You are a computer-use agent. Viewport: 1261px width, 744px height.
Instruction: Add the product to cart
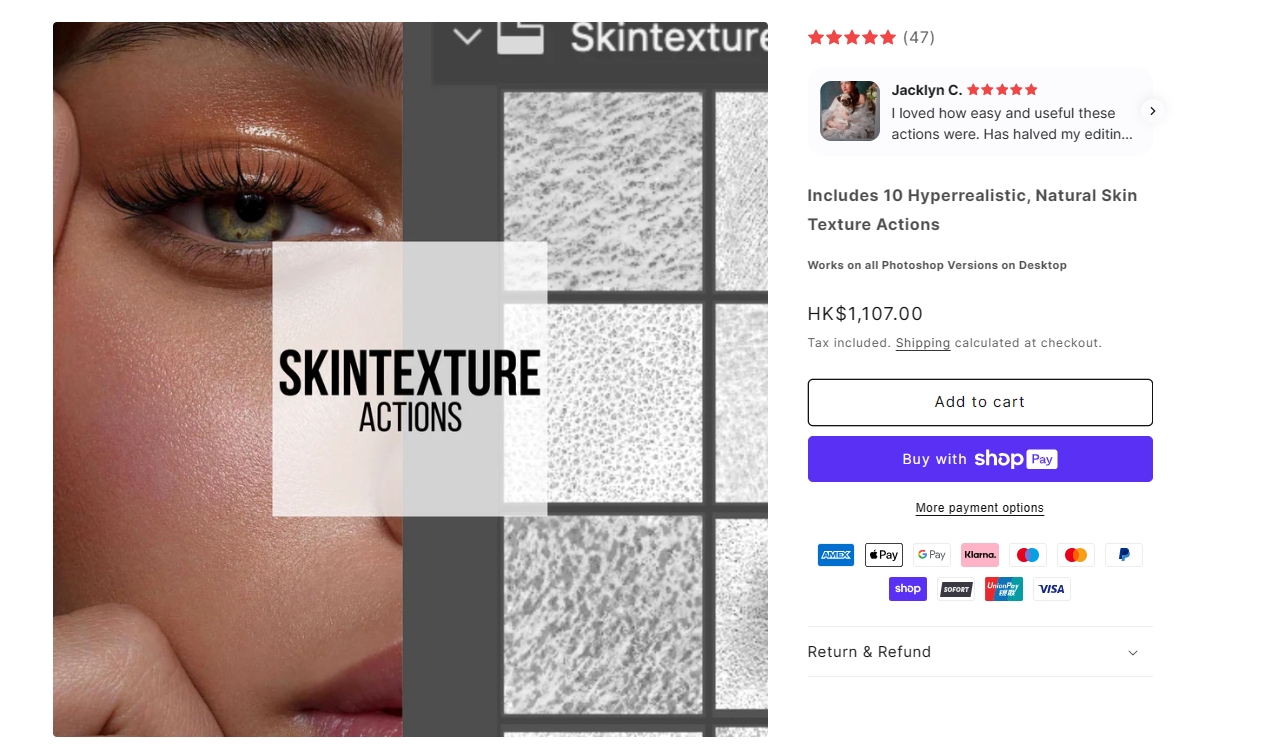pos(980,402)
